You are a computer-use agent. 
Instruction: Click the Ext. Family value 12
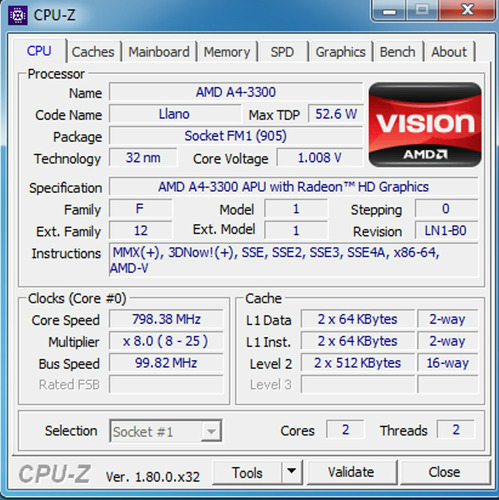pyautogui.click(x=140, y=230)
